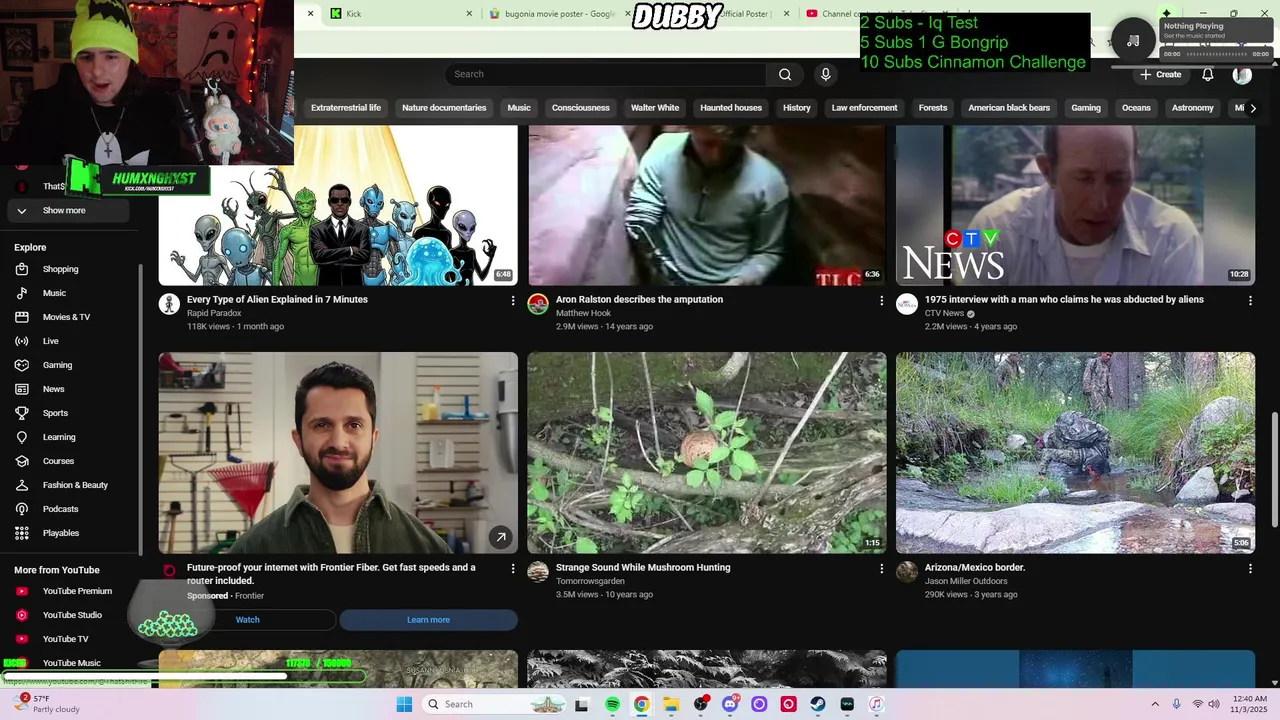Open Podcasts in Explore sidebar

point(70,509)
